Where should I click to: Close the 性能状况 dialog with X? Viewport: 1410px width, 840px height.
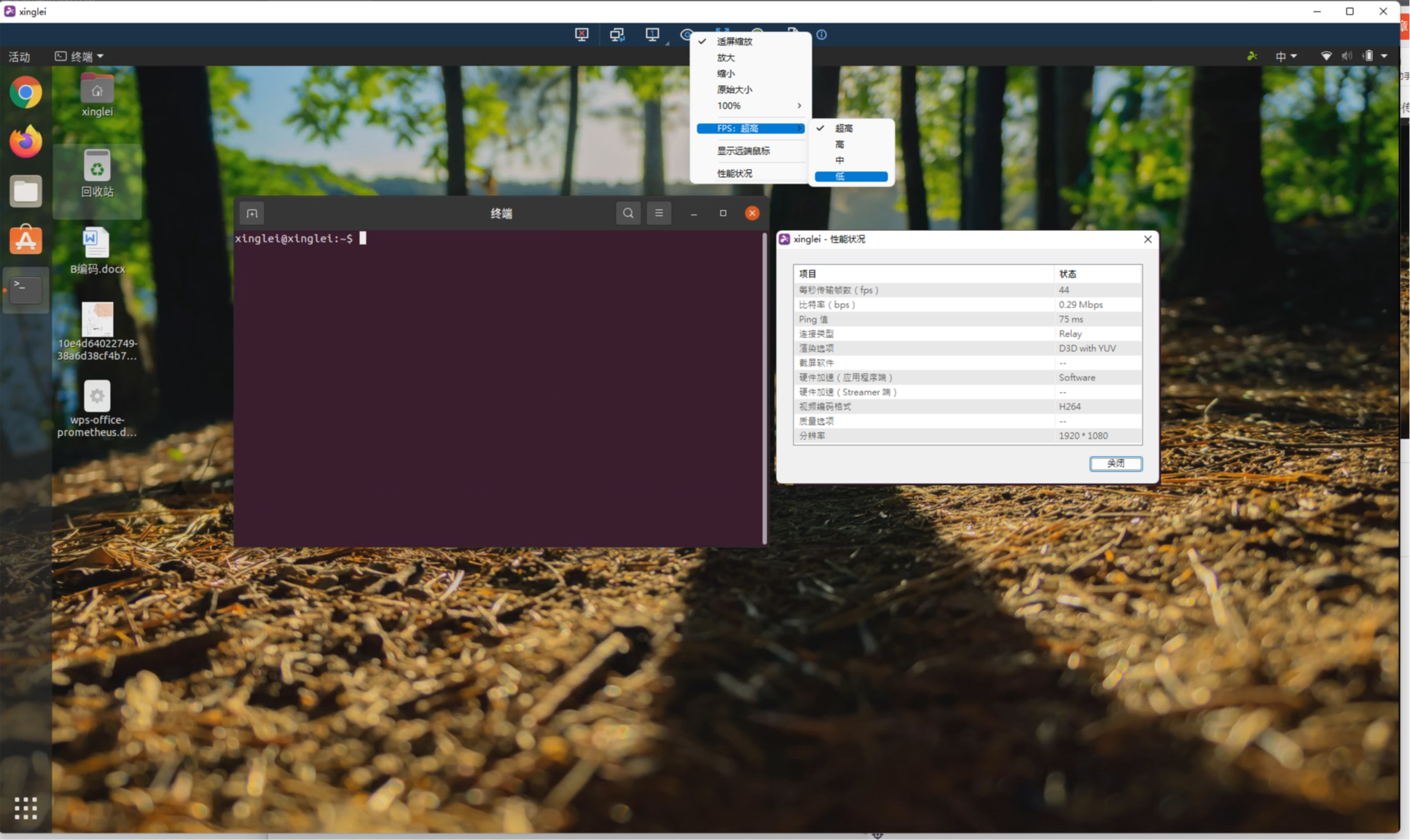point(1148,239)
